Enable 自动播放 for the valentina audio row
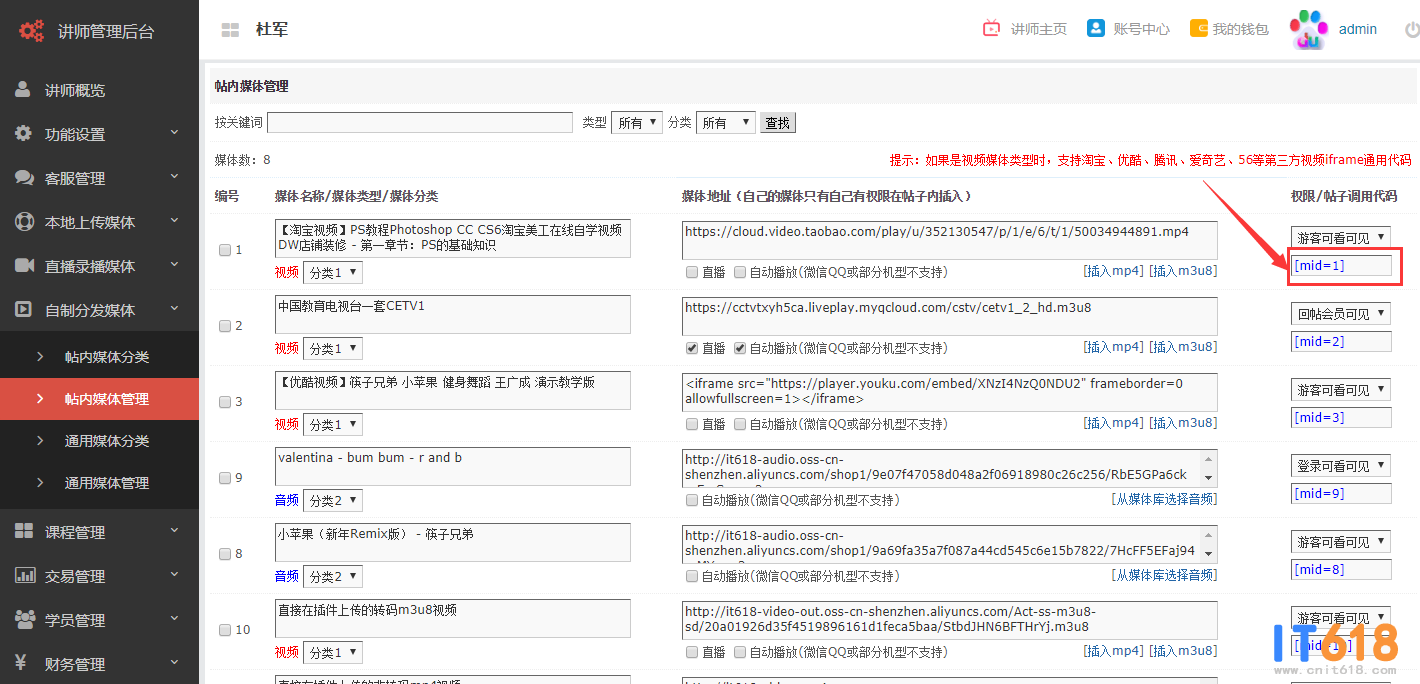Image resolution: width=1420 pixels, height=684 pixels. (x=692, y=500)
